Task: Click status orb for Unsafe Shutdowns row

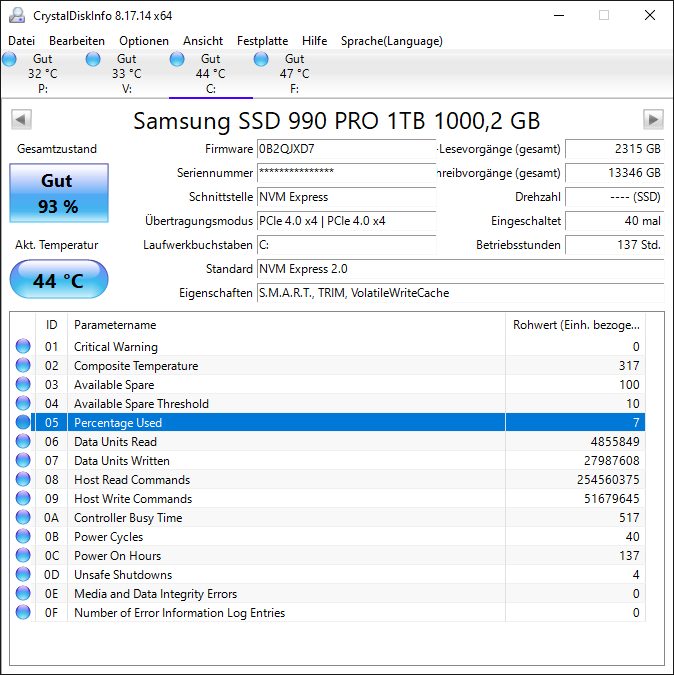Action: (x=23, y=574)
